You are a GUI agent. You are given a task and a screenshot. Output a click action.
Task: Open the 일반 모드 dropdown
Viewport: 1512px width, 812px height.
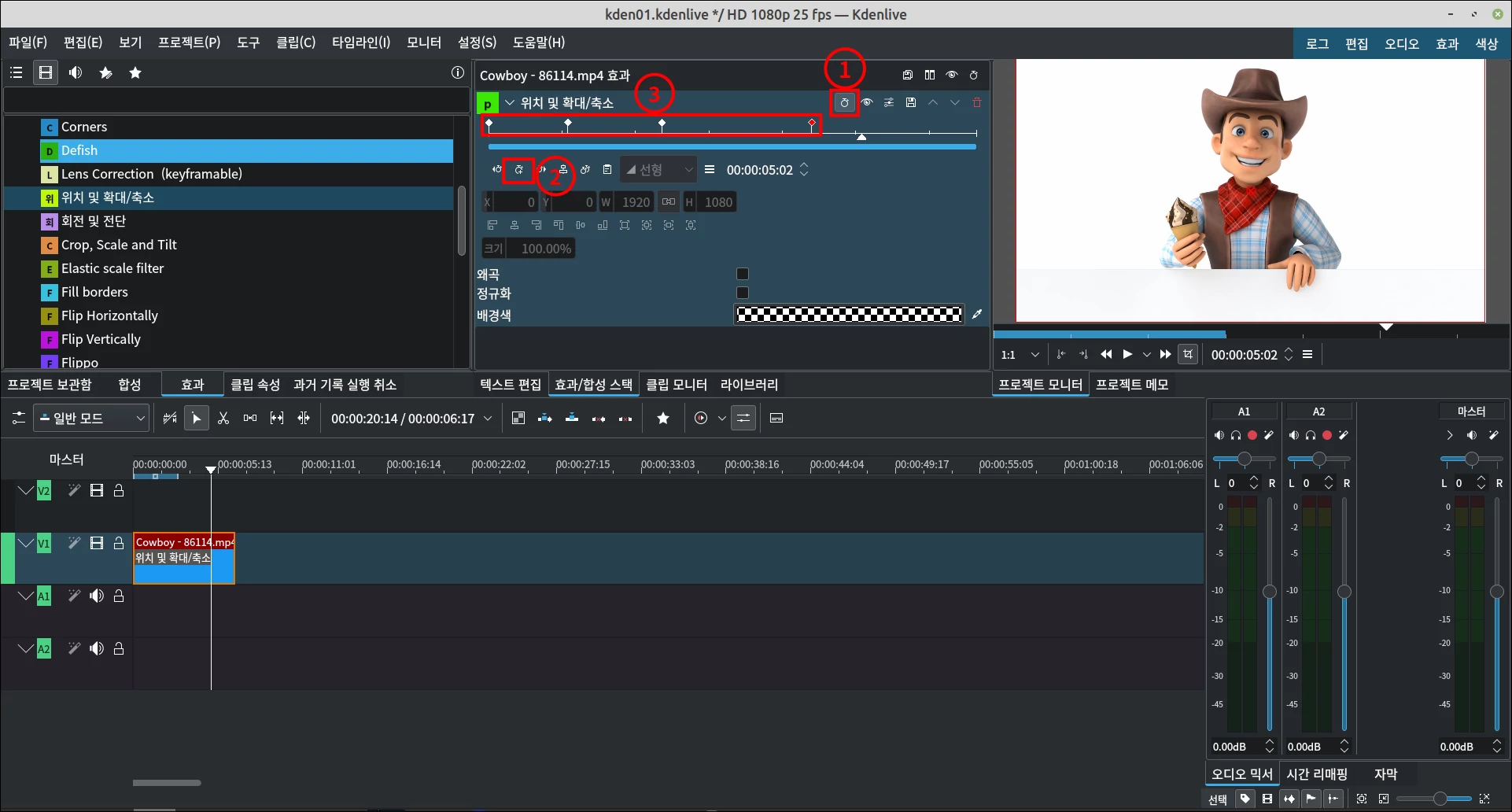pyautogui.click(x=91, y=419)
